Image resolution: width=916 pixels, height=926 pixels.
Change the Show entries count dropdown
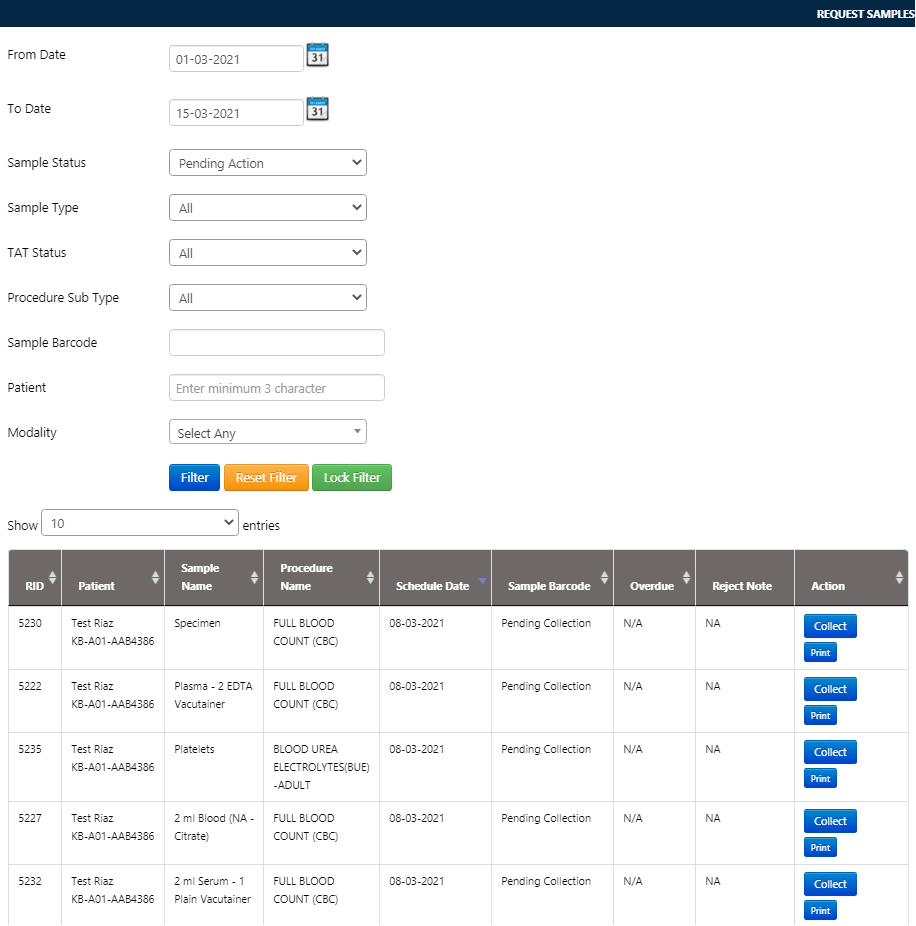click(x=140, y=523)
